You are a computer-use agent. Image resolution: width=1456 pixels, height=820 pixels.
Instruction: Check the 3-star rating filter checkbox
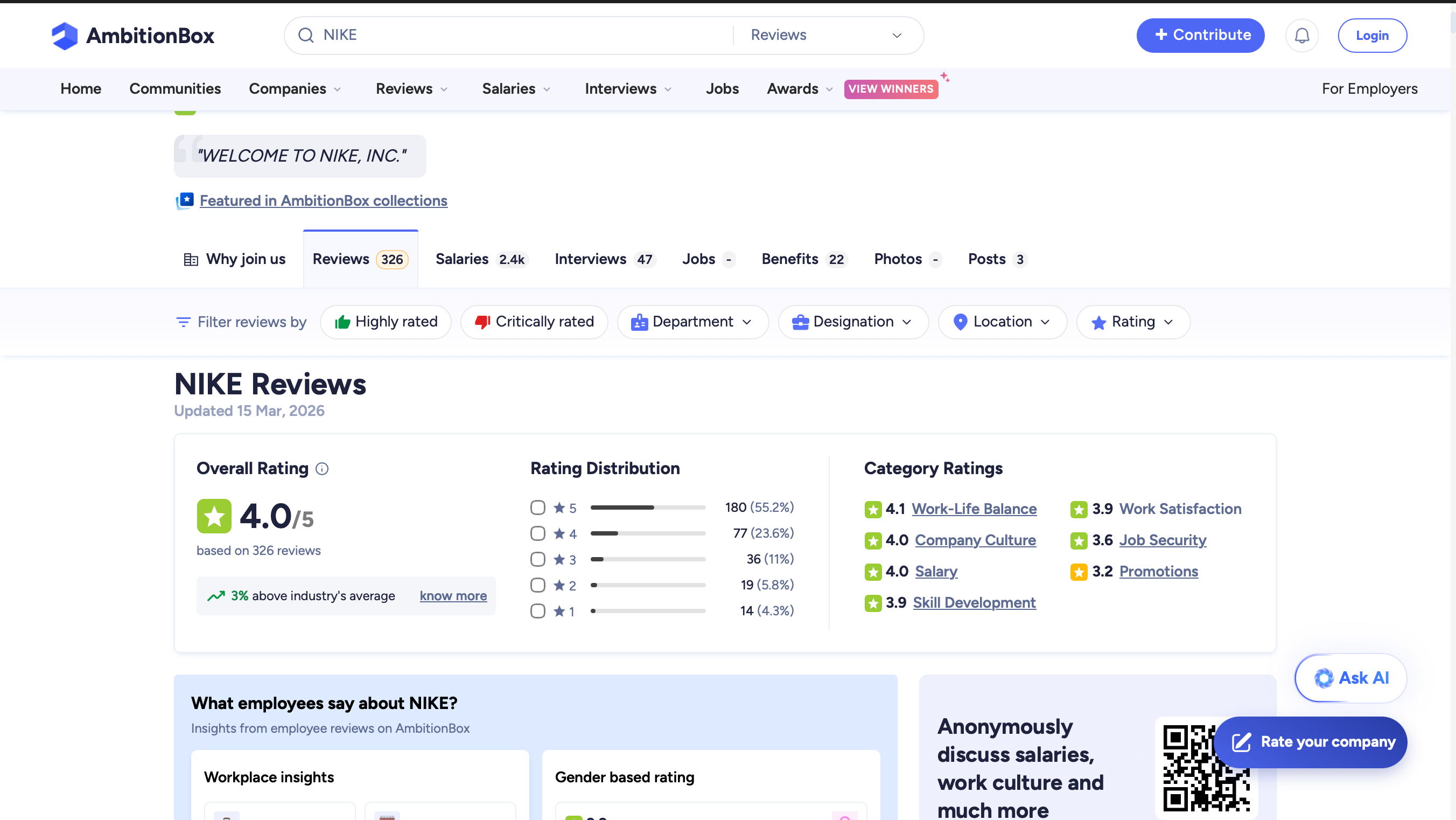pos(537,559)
